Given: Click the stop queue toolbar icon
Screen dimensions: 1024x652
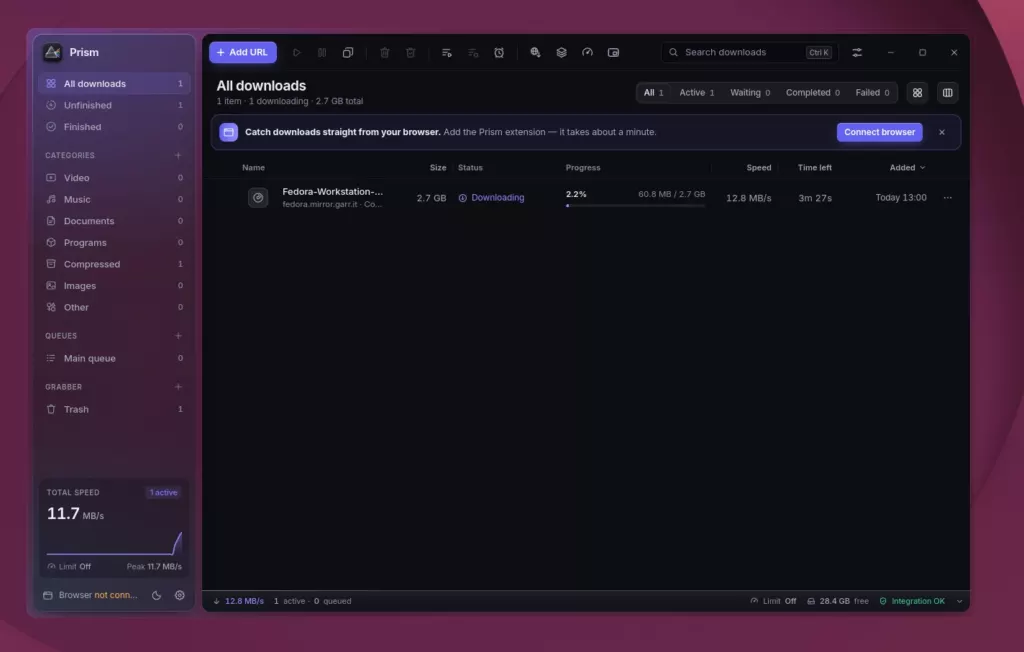Looking at the screenshot, I should 473,52.
